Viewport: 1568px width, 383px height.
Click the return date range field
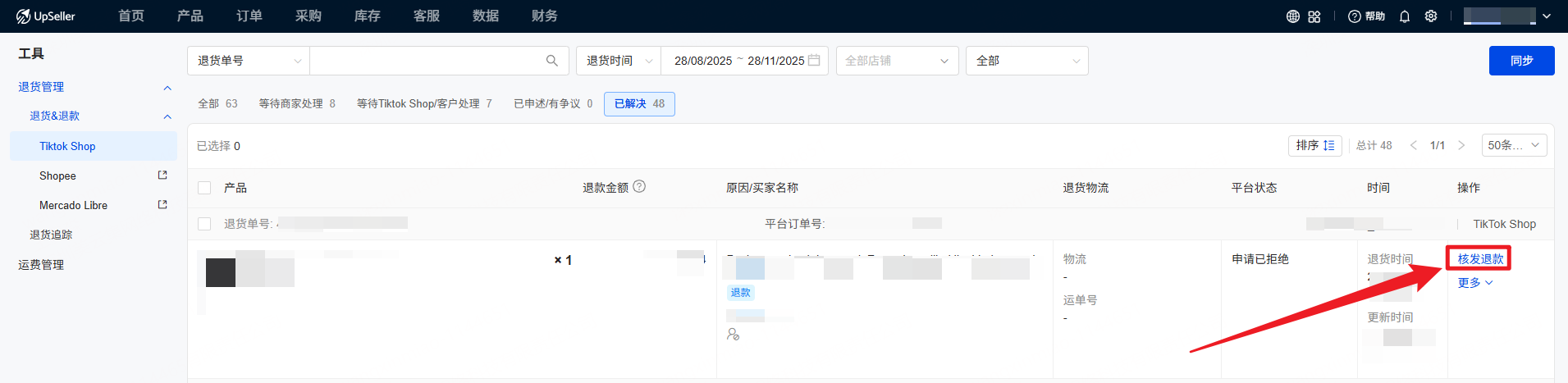click(x=743, y=61)
